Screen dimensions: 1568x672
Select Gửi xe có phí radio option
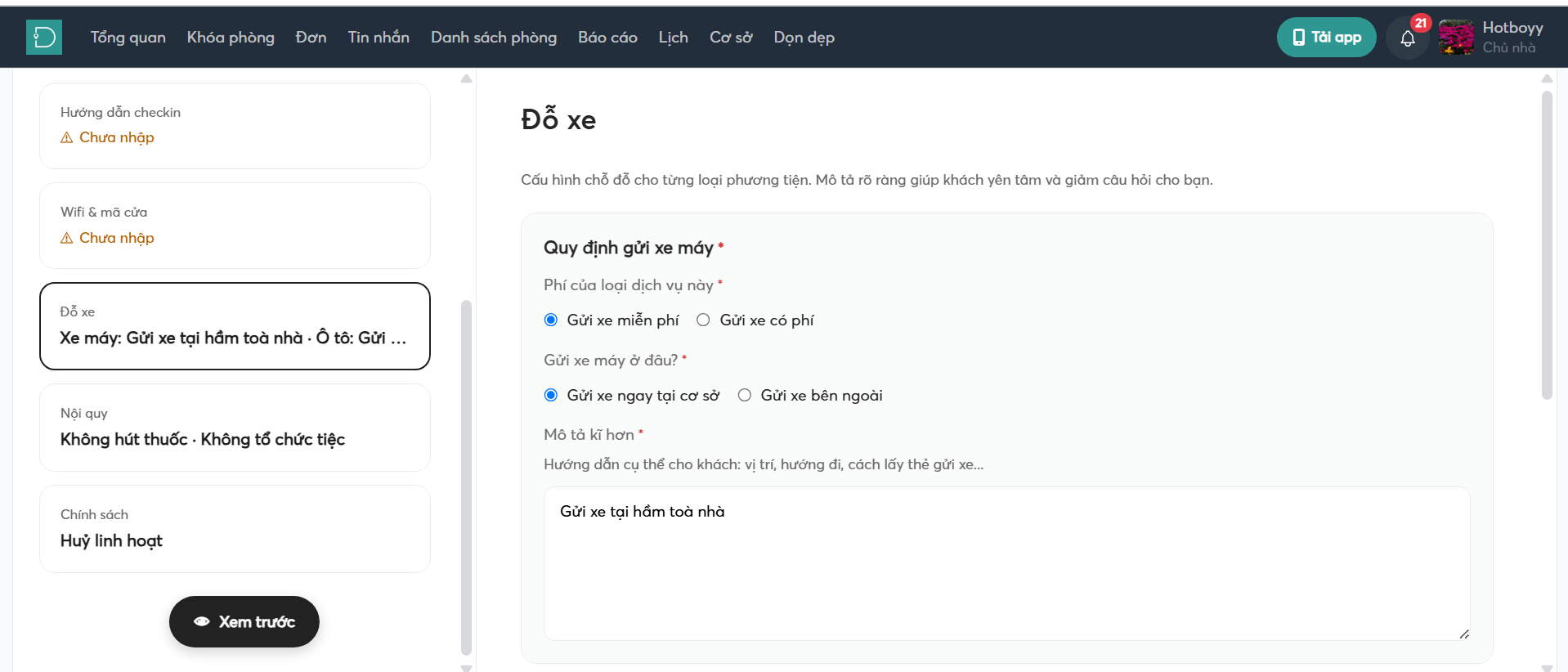pos(703,320)
